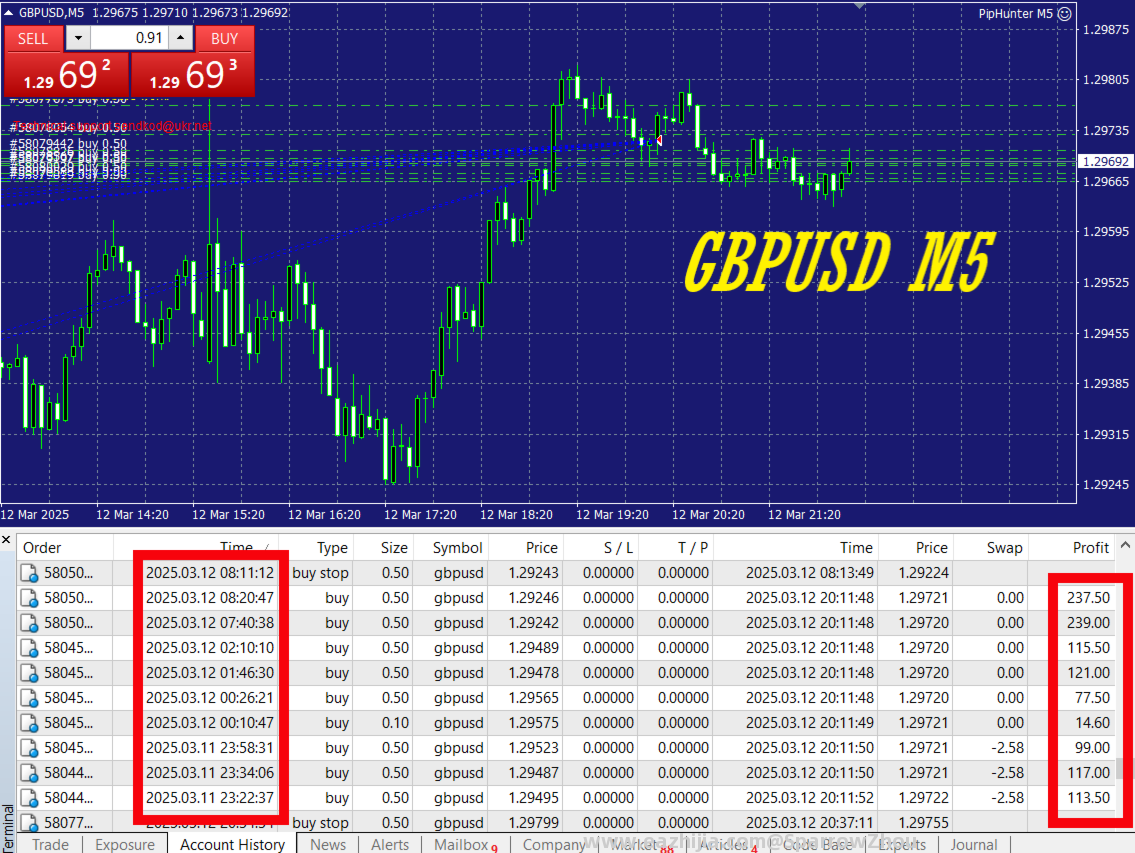Click the size value 0.10

pyautogui.click(x=395, y=723)
